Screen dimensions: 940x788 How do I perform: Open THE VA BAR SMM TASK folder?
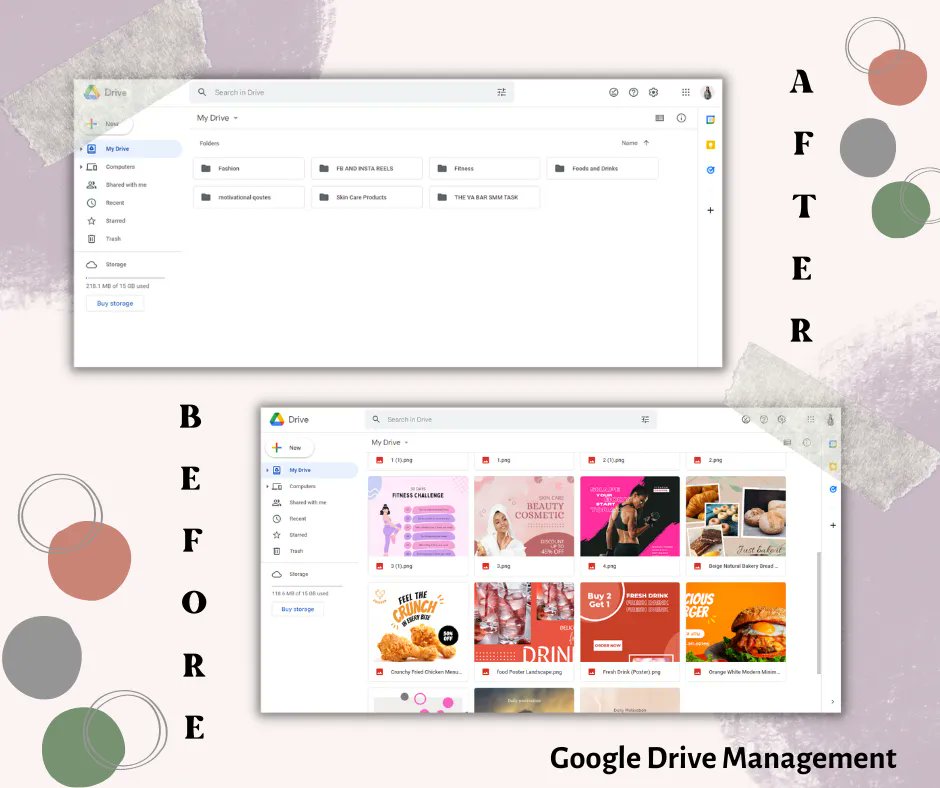[x=484, y=197]
